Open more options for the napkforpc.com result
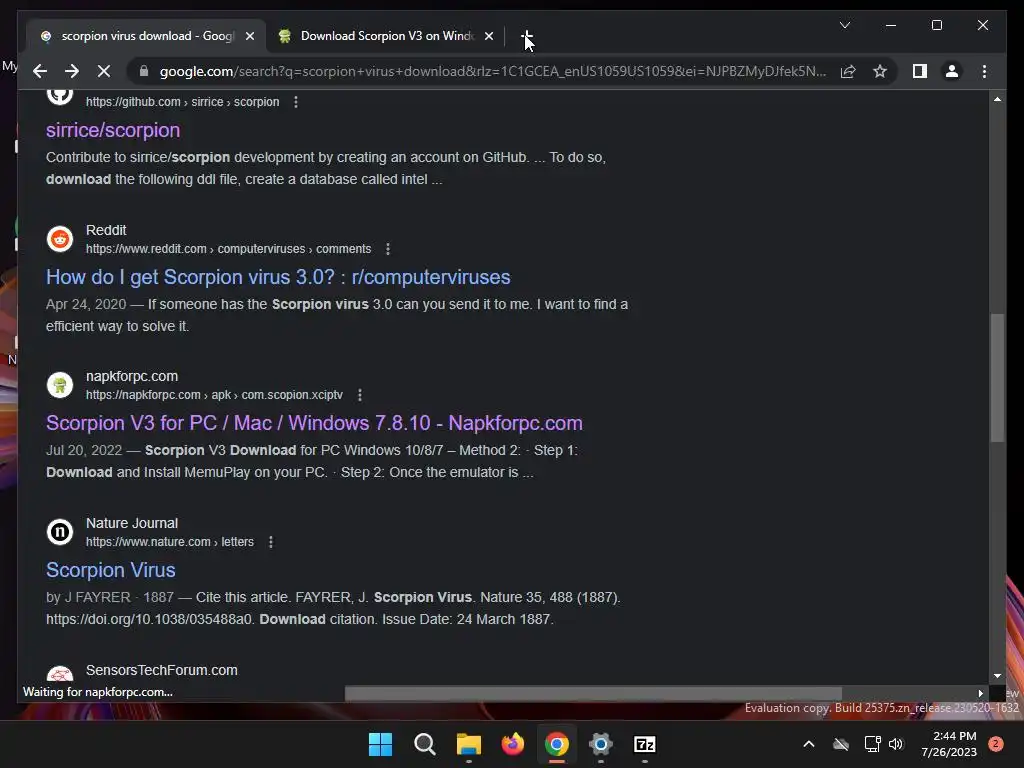Viewport: 1024px width, 768px height. click(360, 395)
